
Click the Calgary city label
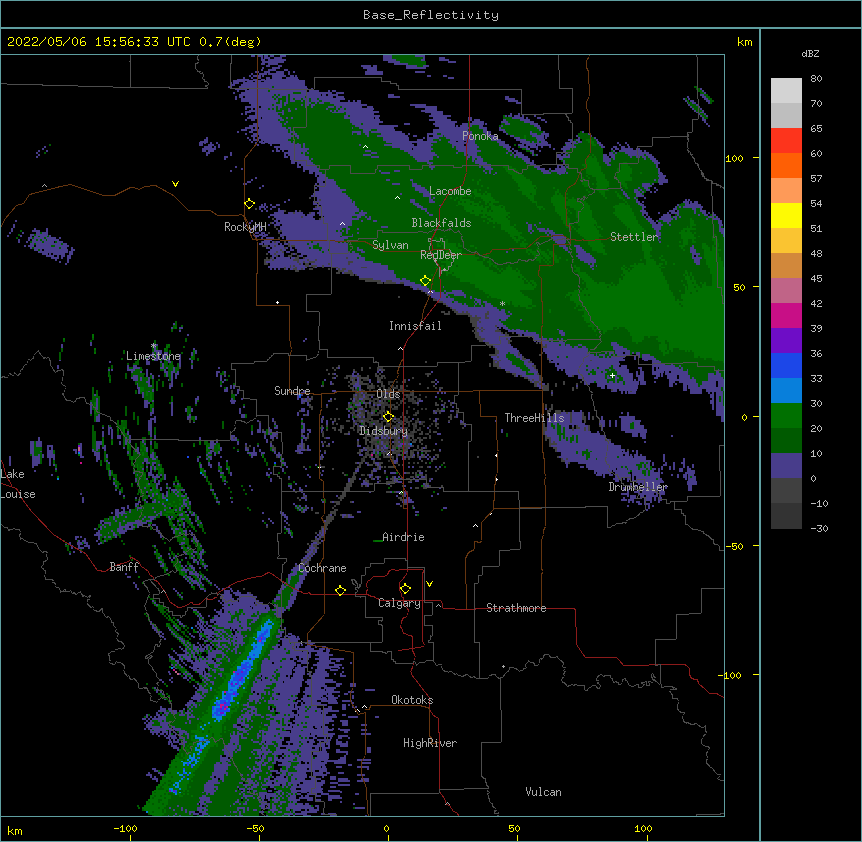click(x=399, y=603)
